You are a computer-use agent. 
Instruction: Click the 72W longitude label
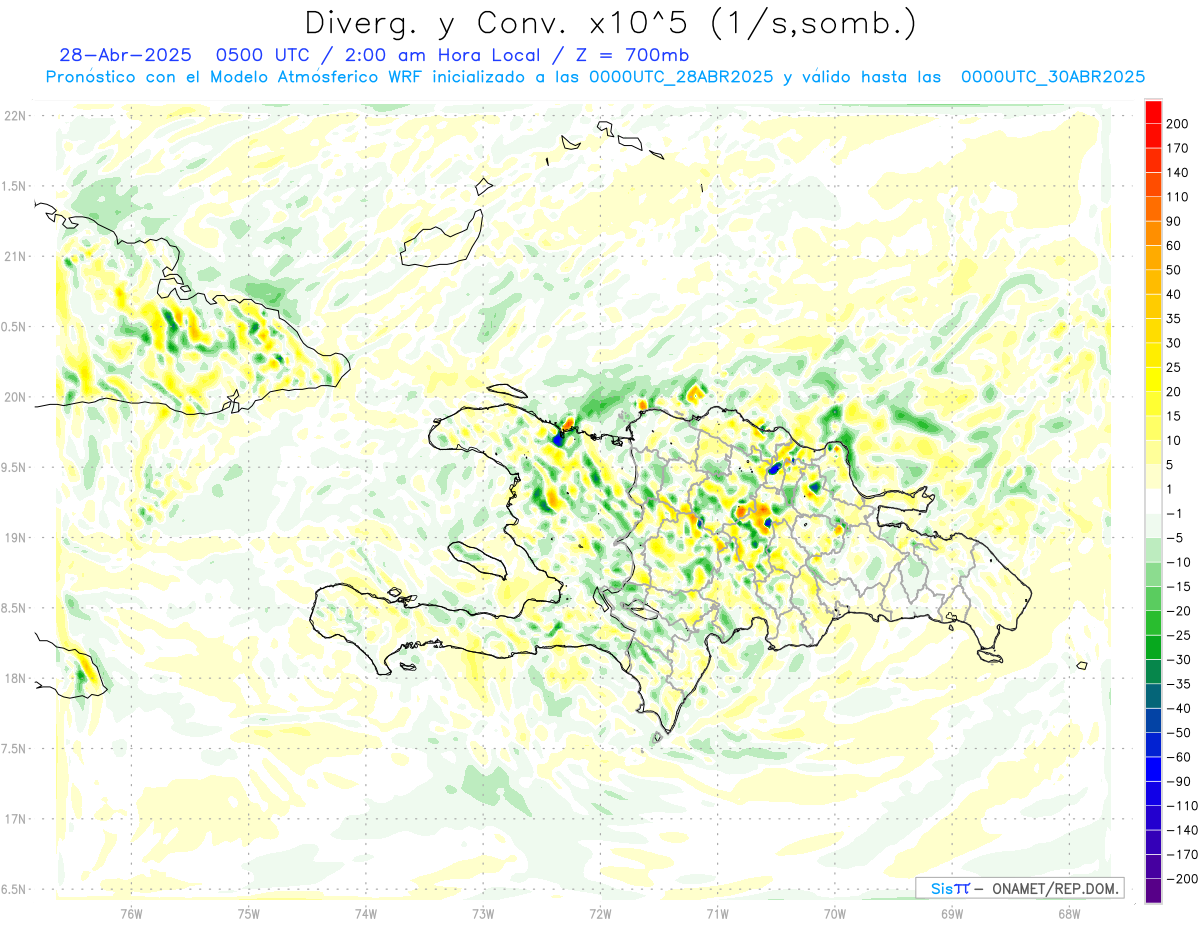[x=600, y=913]
